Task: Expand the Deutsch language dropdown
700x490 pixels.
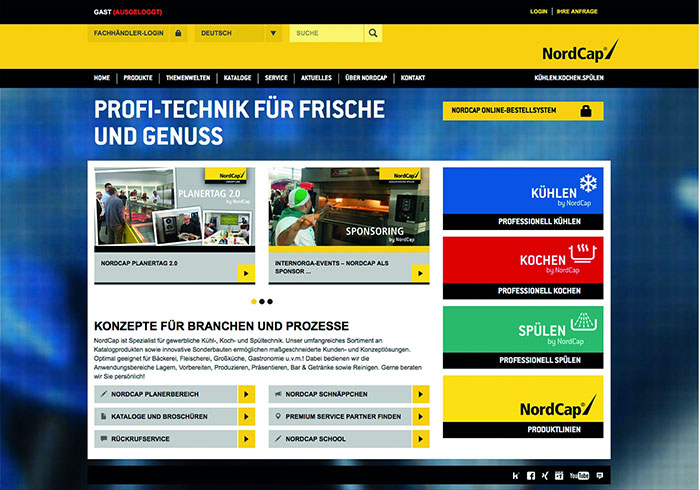Action: [273, 33]
